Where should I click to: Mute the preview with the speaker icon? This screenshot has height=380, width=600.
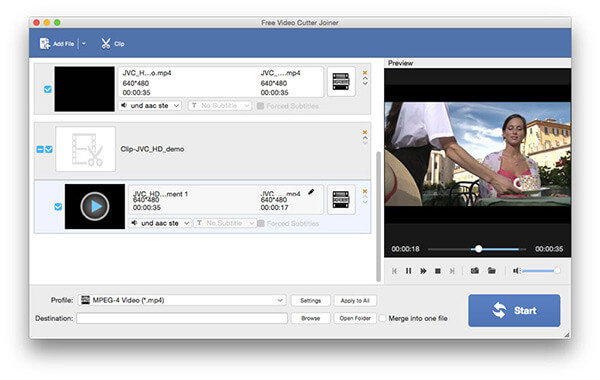coord(516,271)
